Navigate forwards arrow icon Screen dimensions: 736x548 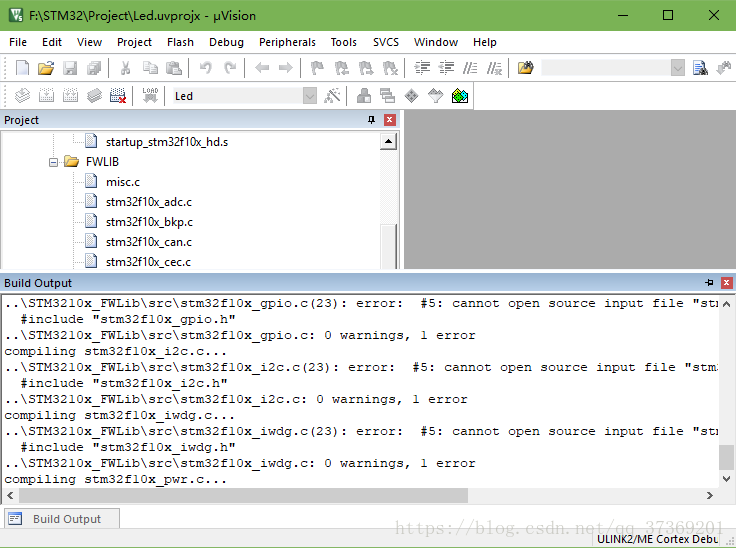285,68
